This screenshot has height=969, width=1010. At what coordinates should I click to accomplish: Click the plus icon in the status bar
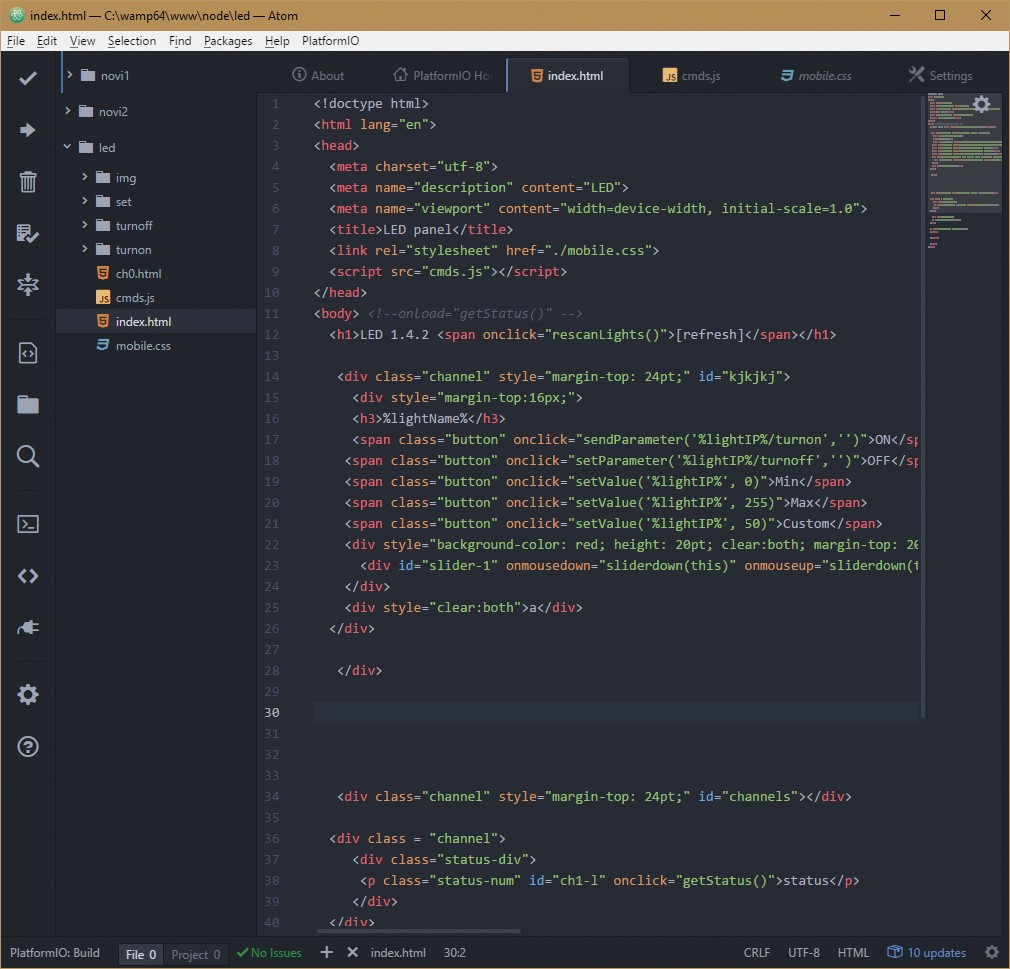tap(327, 952)
